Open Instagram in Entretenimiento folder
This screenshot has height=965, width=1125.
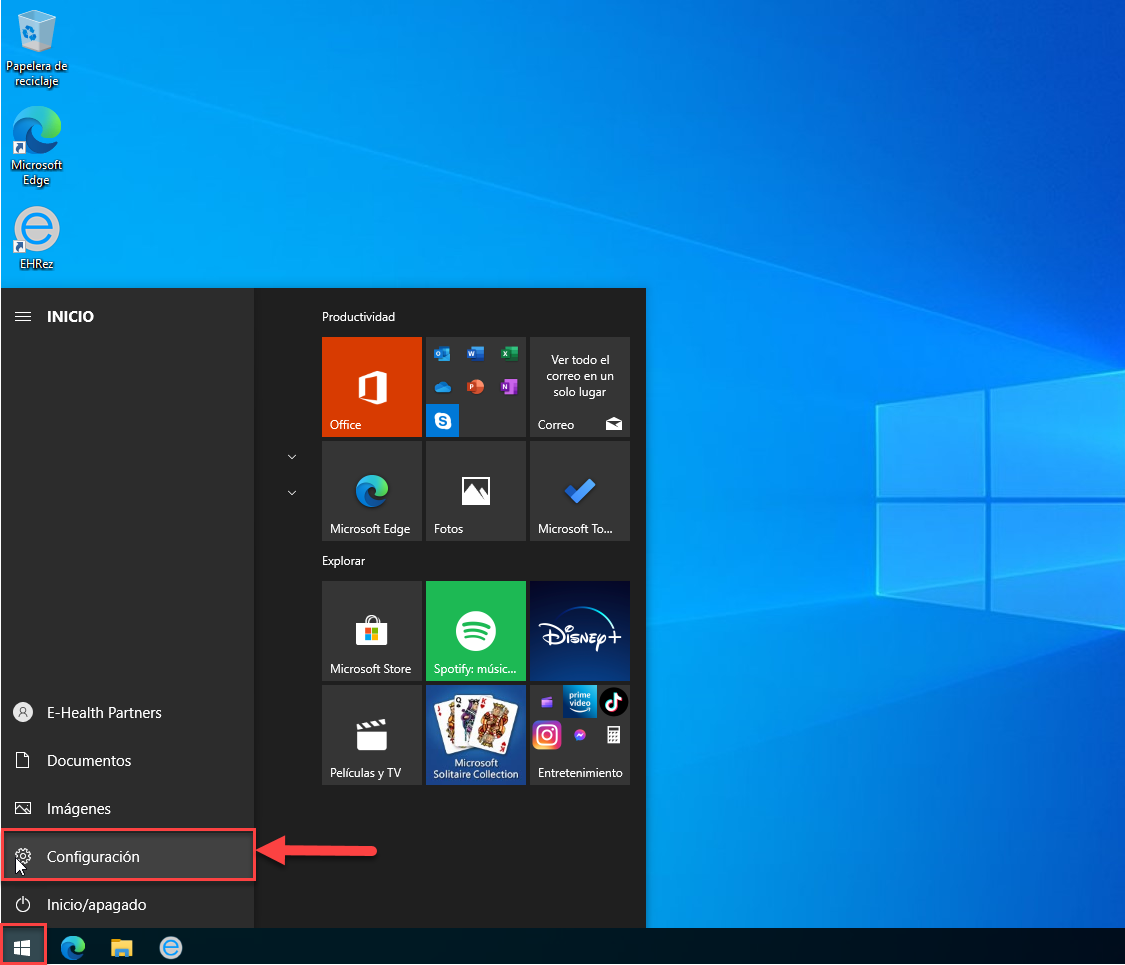pos(547,735)
